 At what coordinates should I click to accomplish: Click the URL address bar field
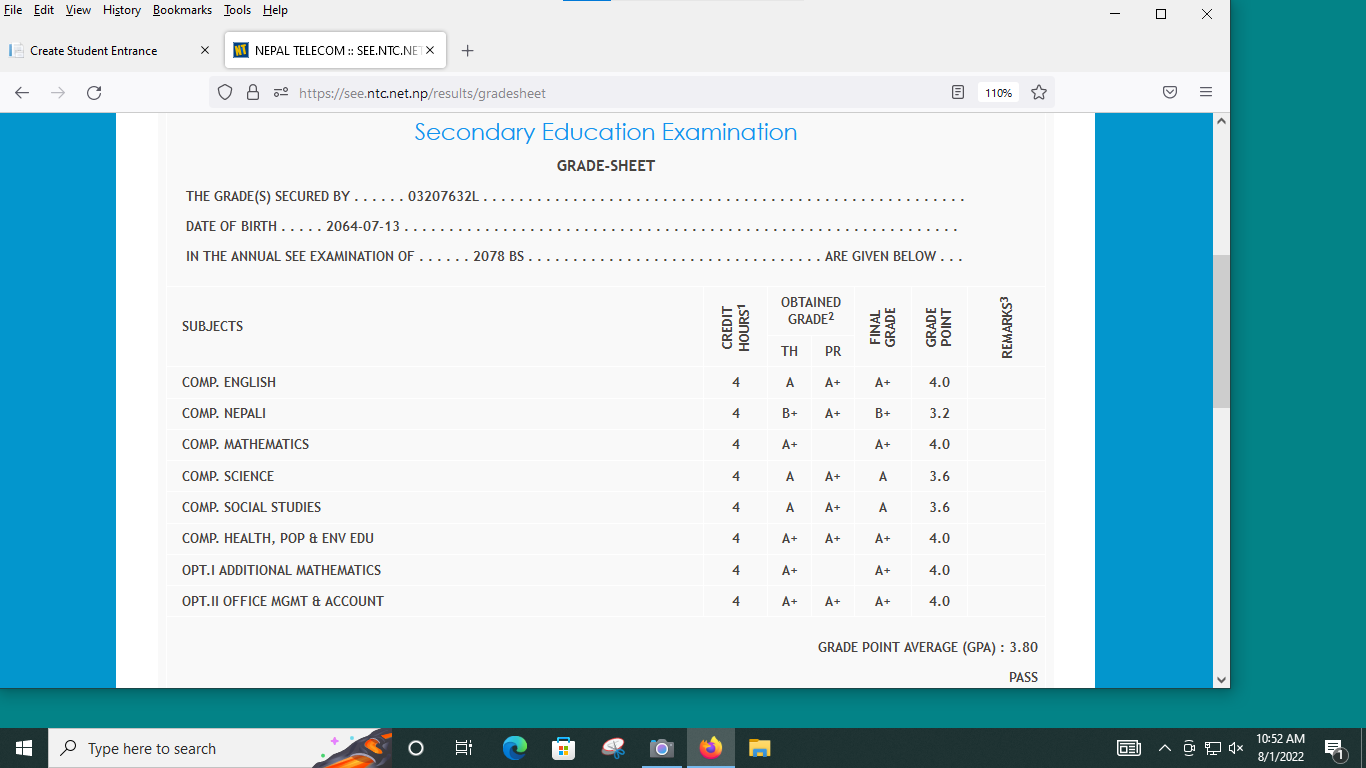pos(600,93)
